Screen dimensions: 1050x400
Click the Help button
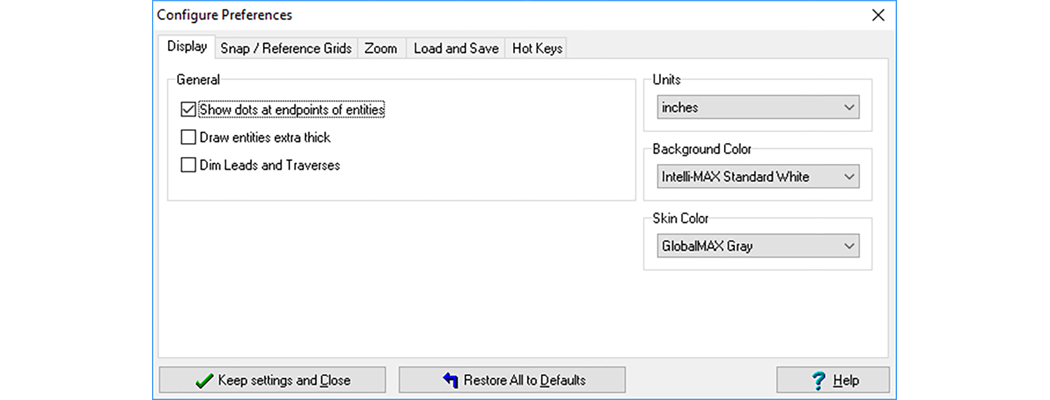(x=833, y=380)
